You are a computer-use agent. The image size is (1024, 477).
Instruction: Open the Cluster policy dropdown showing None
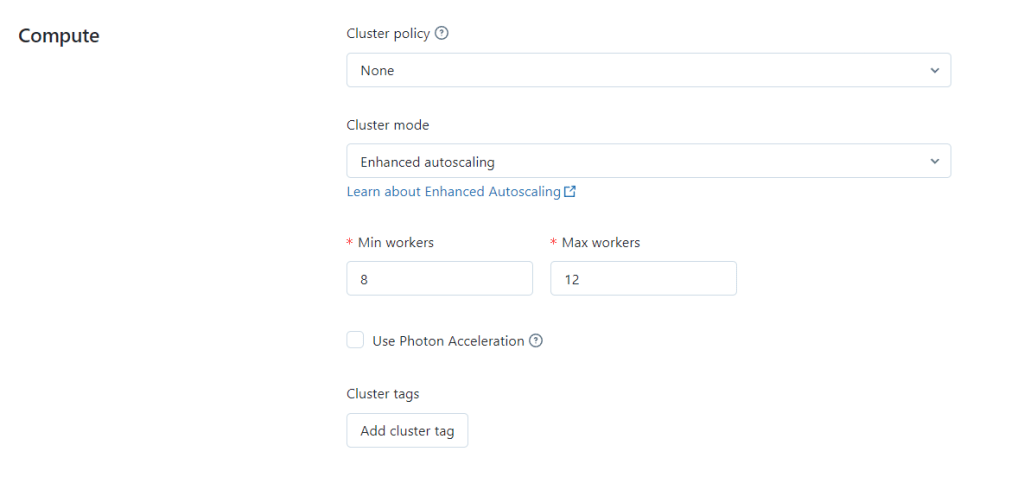pos(640,71)
